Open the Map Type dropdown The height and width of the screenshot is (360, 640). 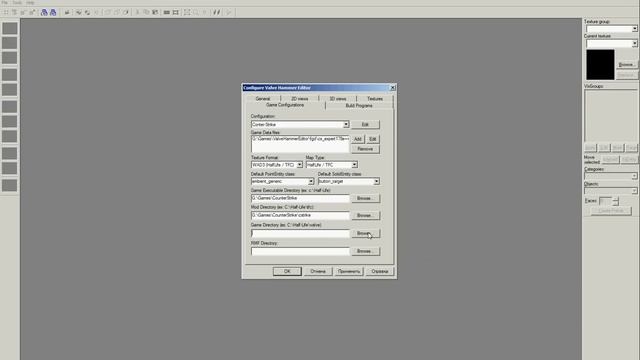click(332, 164)
